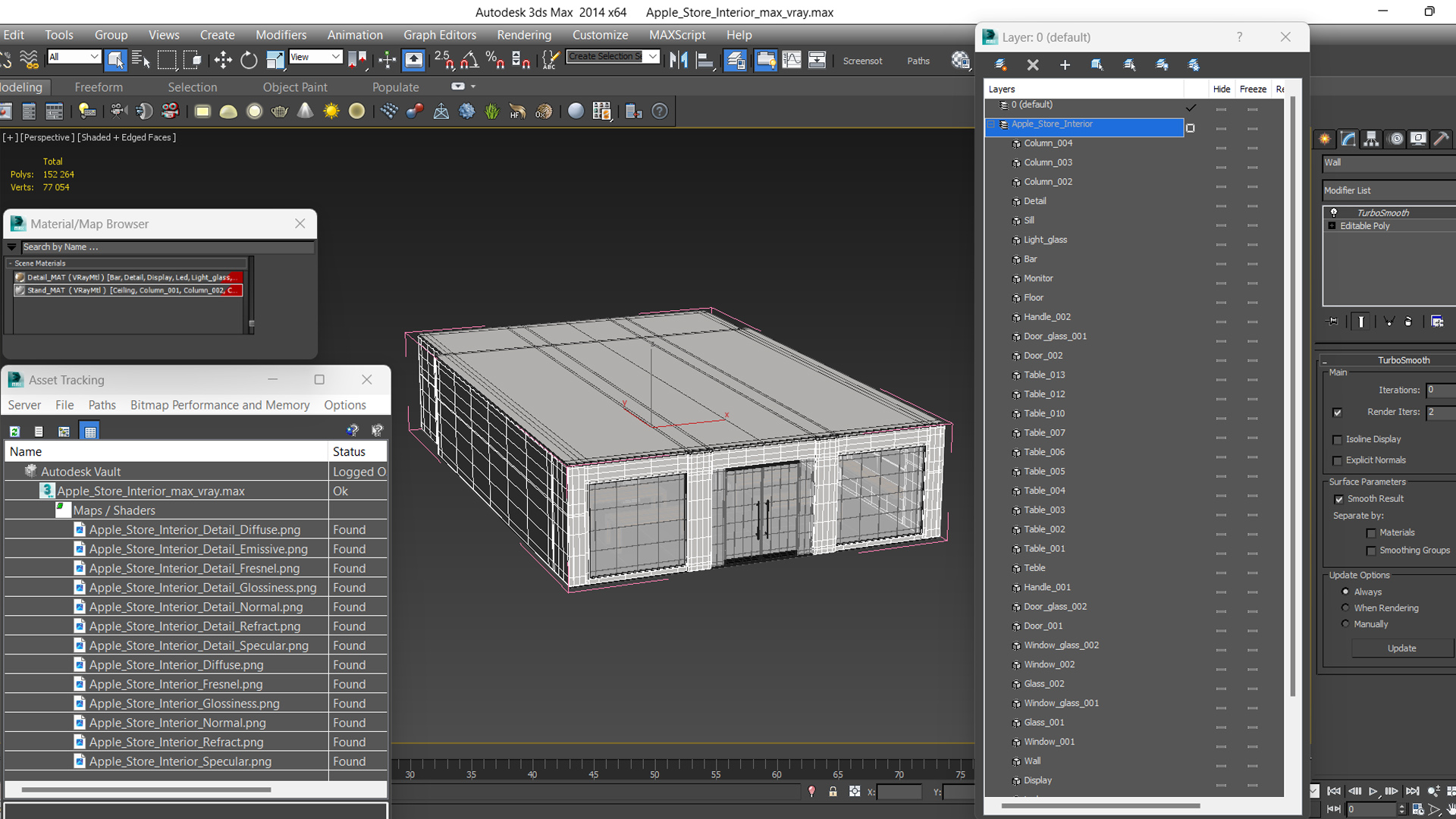Activate the Select and Move tool

click(223, 60)
